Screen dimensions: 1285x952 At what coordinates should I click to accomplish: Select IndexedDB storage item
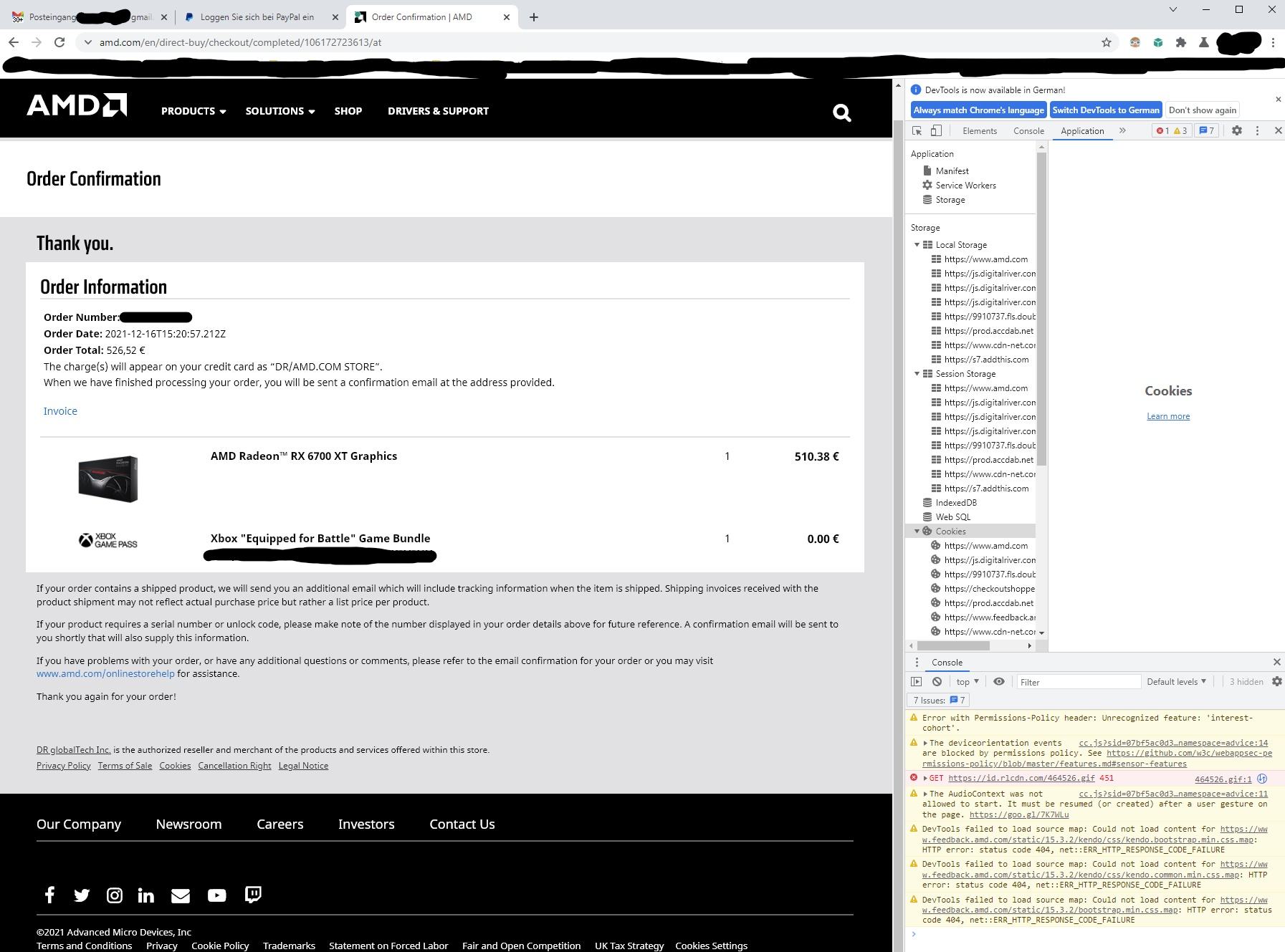click(x=956, y=503)
